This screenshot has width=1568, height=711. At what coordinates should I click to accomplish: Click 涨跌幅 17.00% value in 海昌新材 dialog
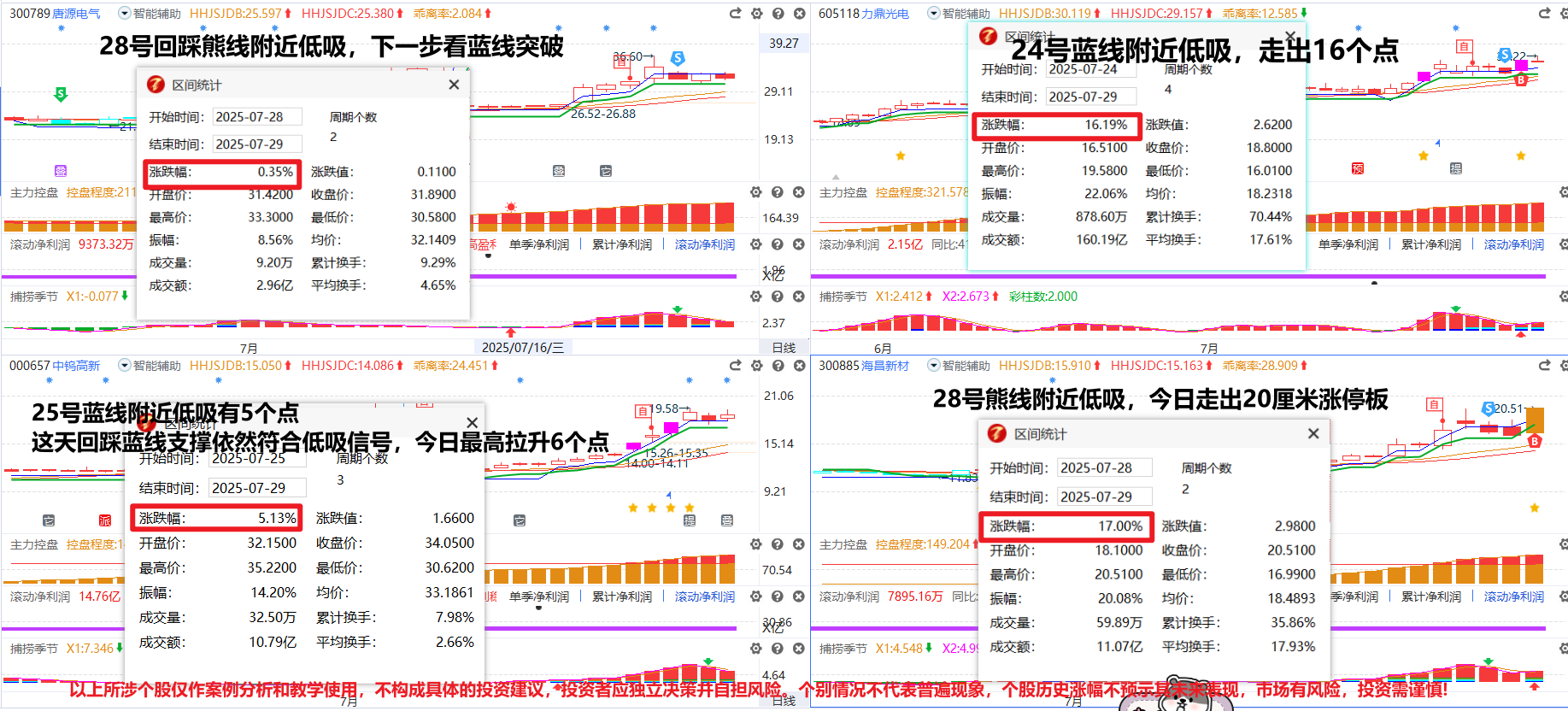(x=1120, y=526)
